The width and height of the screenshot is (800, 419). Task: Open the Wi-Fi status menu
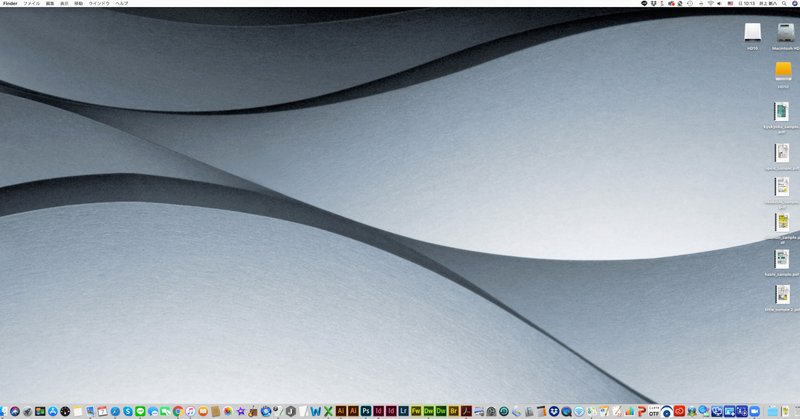click(711, 3)
